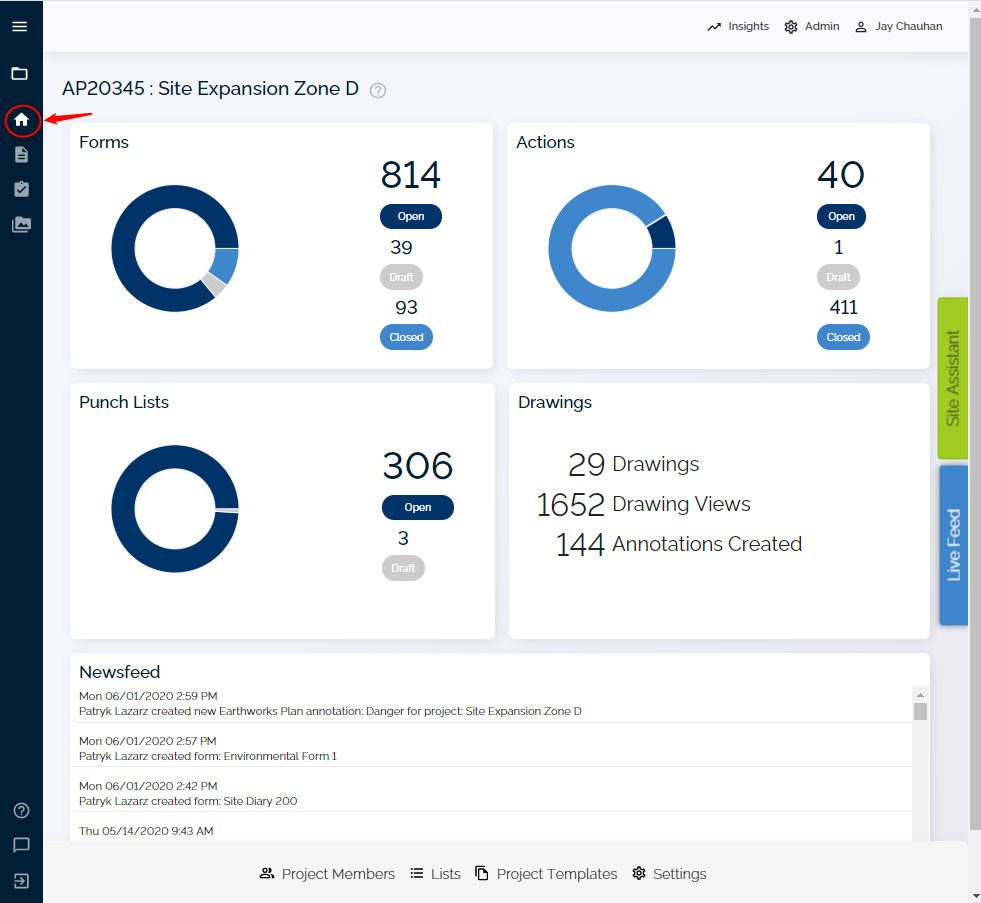The width and height of the screenshot is (981, 903).
Task: Open the forms document icon in sidebar
Action: [21, 155]
